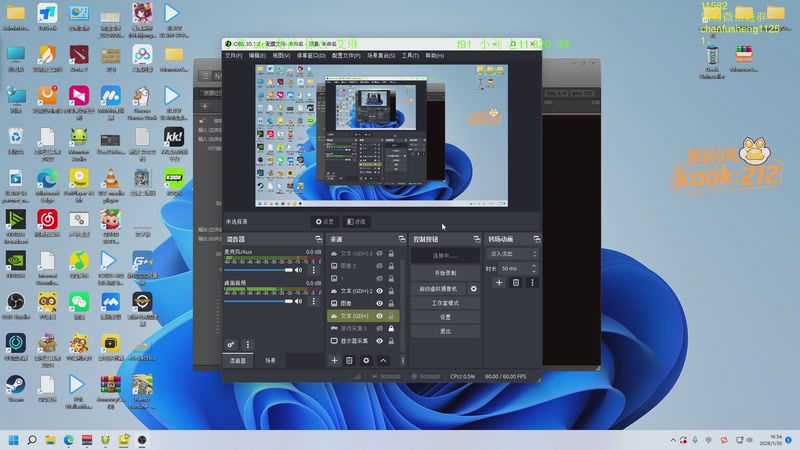Add a scene transition with the plus icon
Image resolution: width=800 pixels, height=450 pixels.
[499, 283]
